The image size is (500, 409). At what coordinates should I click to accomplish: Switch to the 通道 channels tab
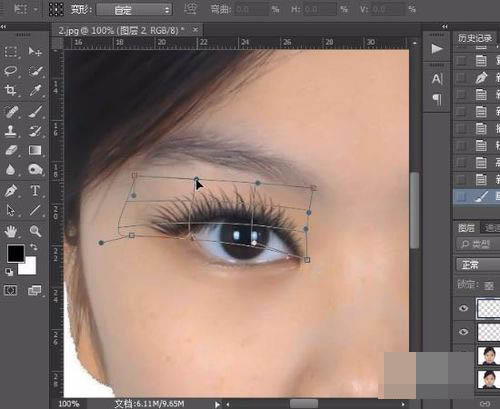(x=492, y=228)
